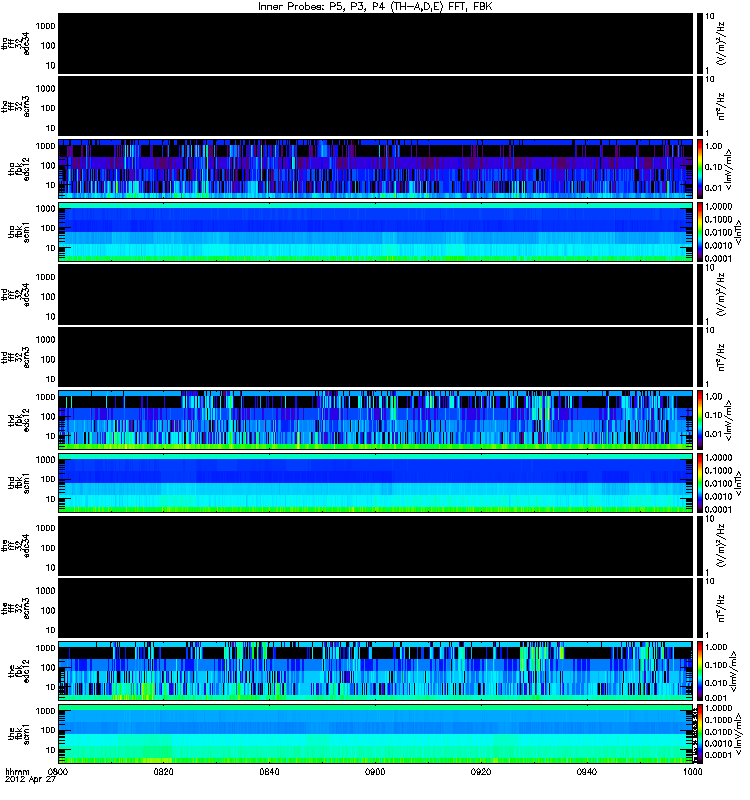The image size is (750, 800).
Task: Click the 'tha fff 32 scm3' panel label
Action: 15,106
